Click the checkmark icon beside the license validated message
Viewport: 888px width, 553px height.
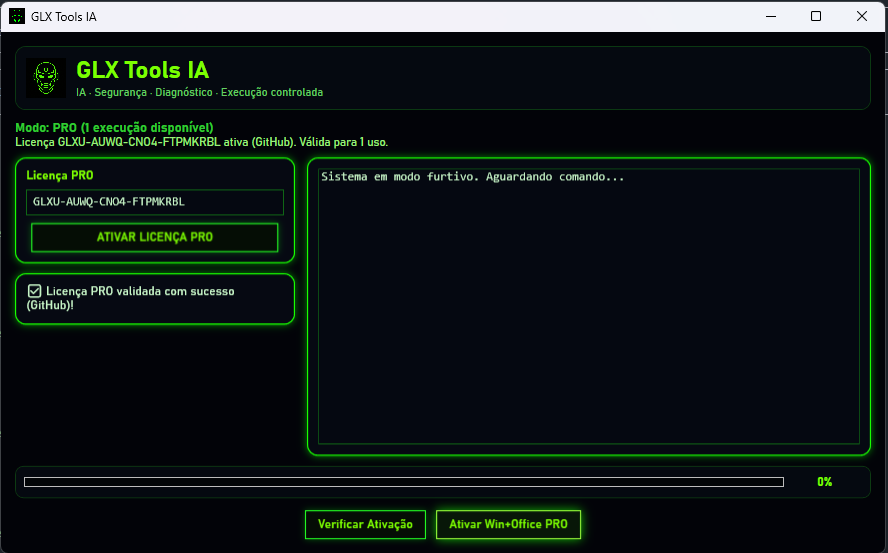[x=35, y=291]
